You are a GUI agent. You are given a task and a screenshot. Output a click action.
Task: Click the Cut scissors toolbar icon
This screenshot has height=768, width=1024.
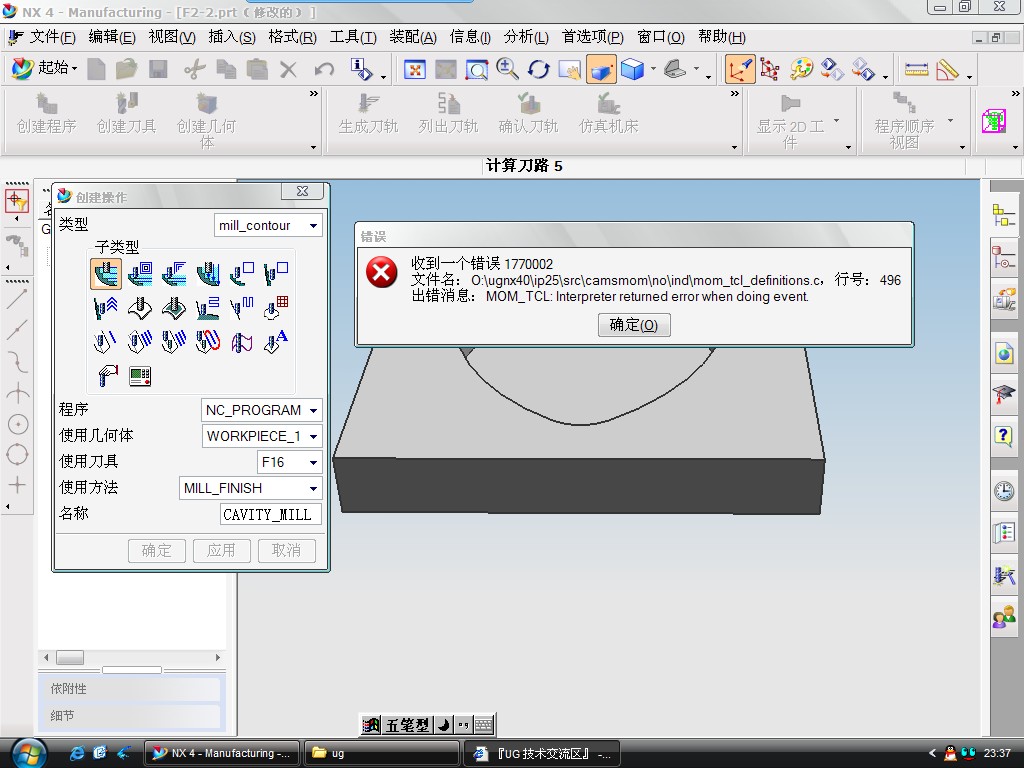[x=194, y=69]
